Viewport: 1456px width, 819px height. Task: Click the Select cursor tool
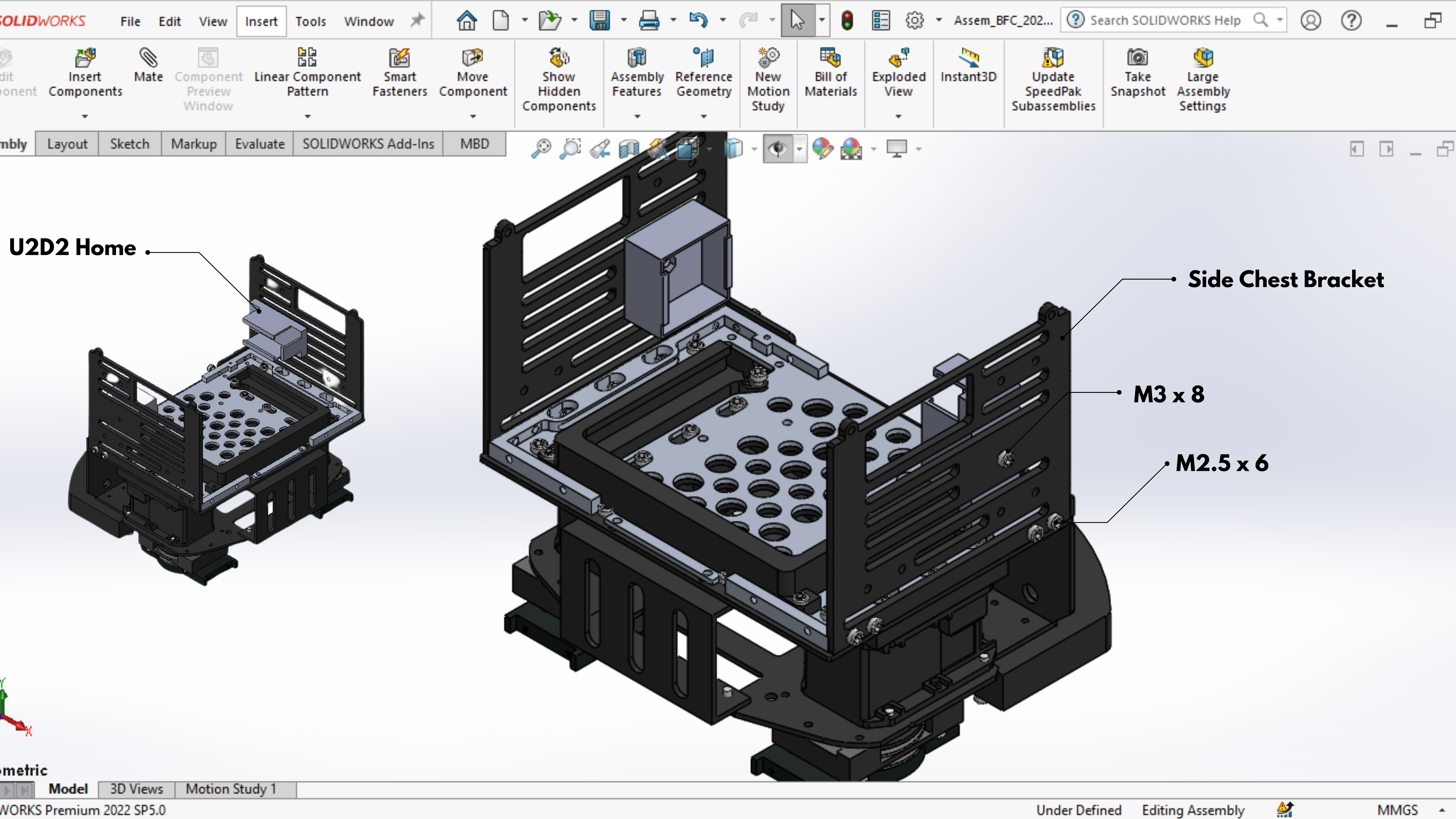coord(797,21)
